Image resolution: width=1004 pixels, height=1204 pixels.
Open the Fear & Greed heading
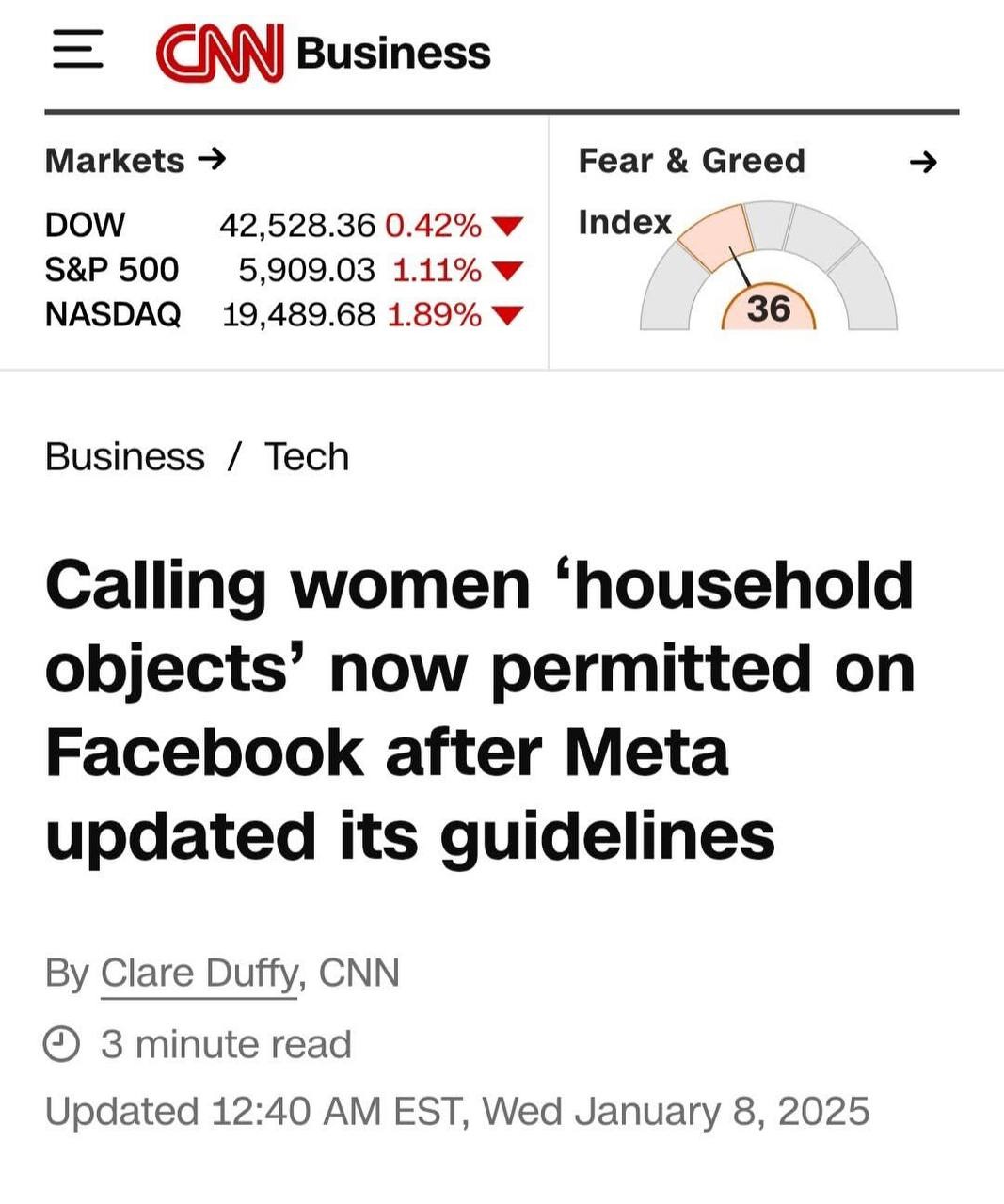692,161
